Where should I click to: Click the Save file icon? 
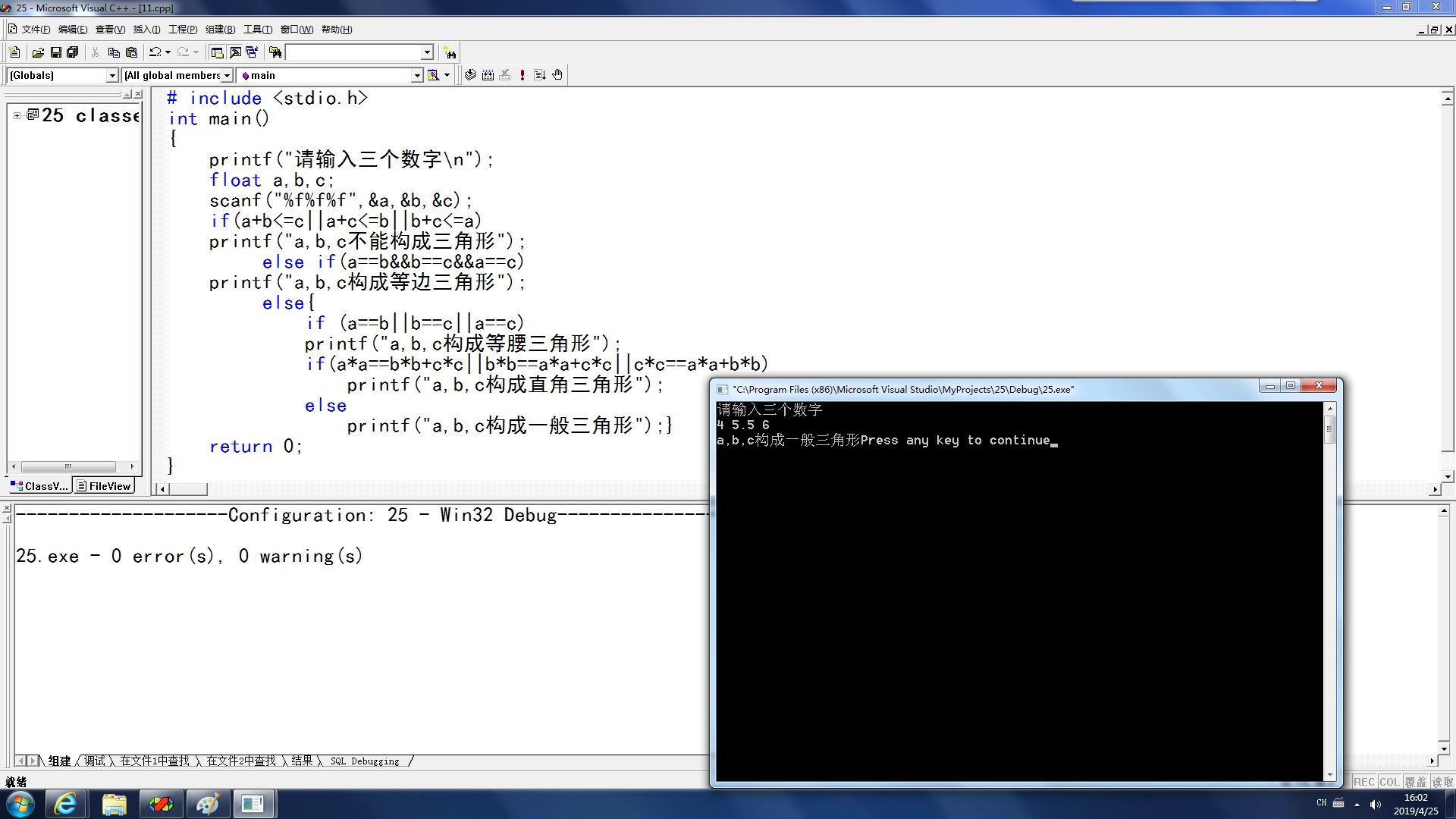pyautogui.click(x=55, y=52)
